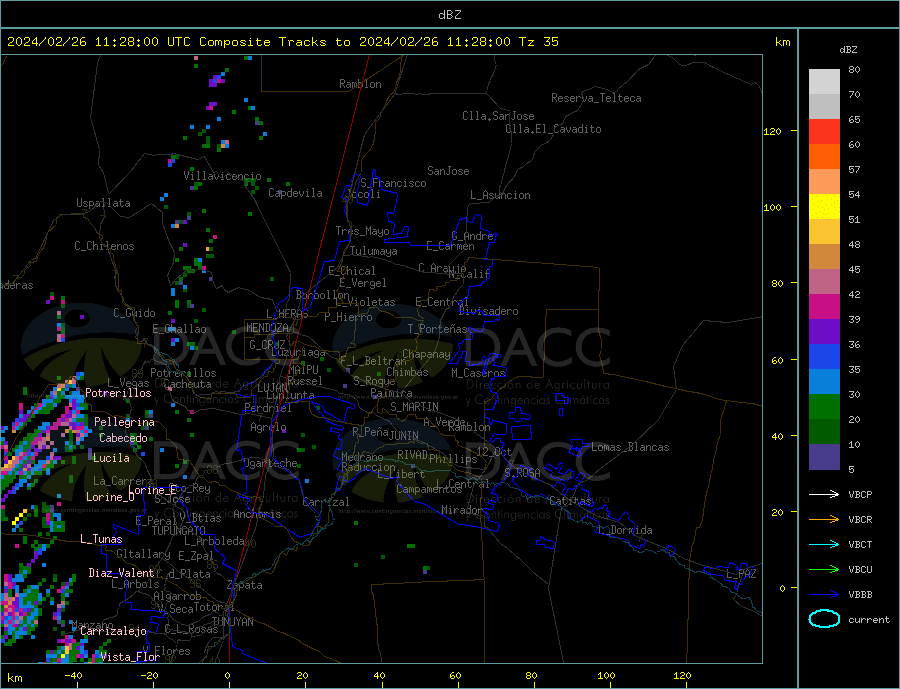Click the light blue 35 dBZ swatch

click(824, 381)
